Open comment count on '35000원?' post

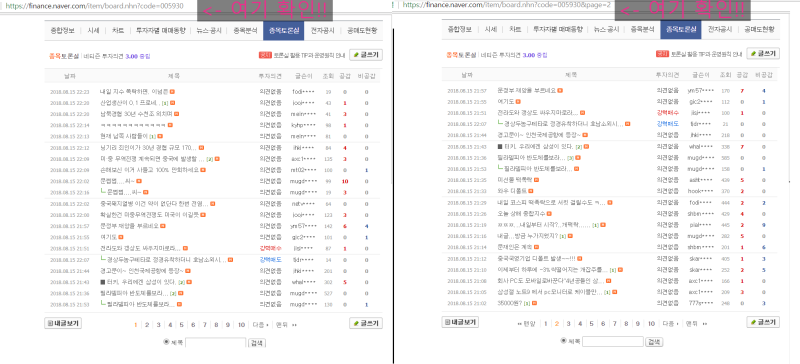point(526,303)
